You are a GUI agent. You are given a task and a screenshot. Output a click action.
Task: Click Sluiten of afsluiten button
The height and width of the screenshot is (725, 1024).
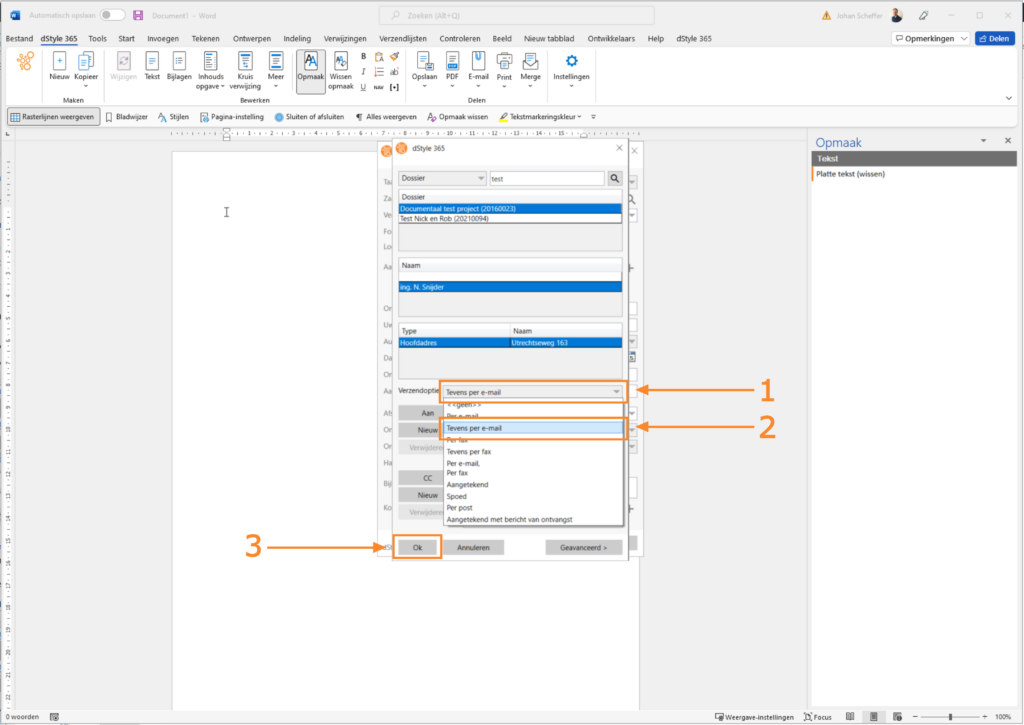(x=309, y=117)
